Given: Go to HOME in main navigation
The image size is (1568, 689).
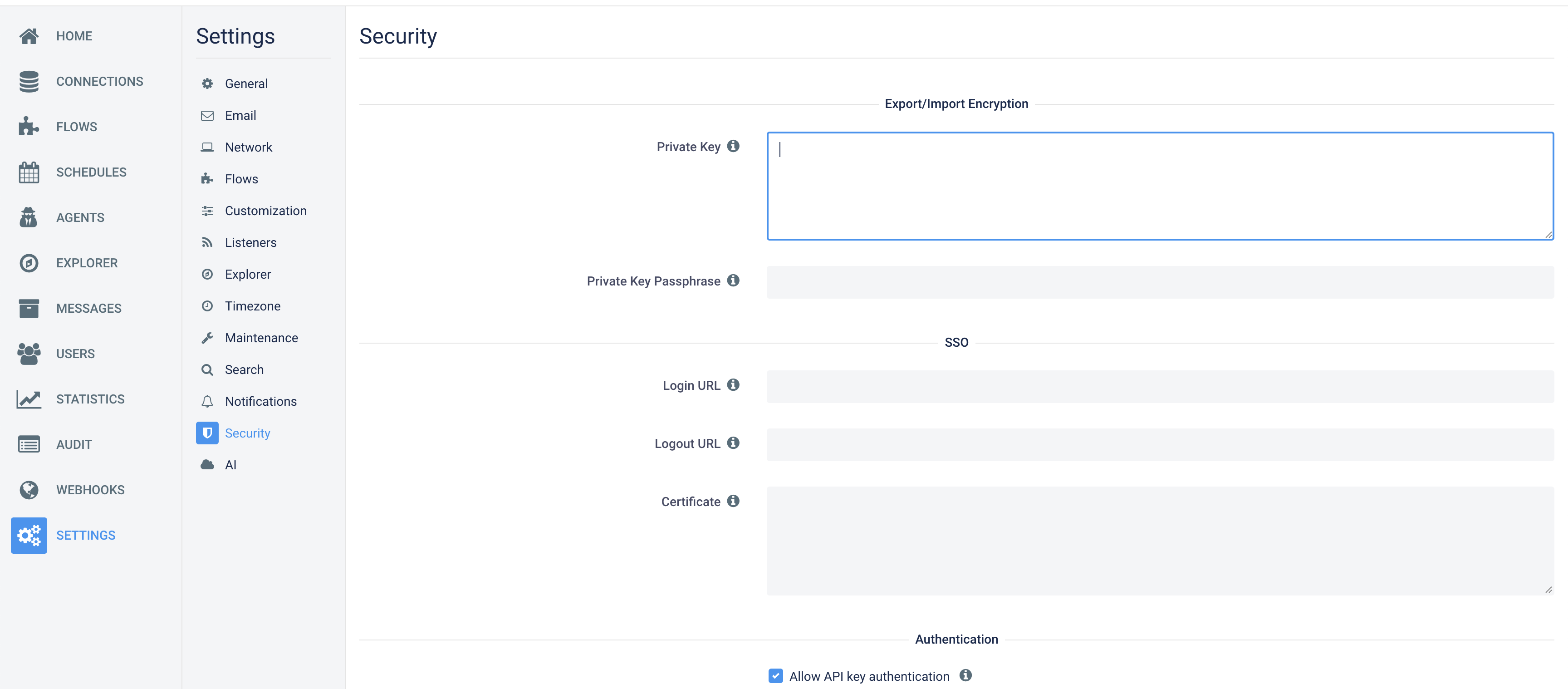Looking at the screenshot, I should coord(74,36).
